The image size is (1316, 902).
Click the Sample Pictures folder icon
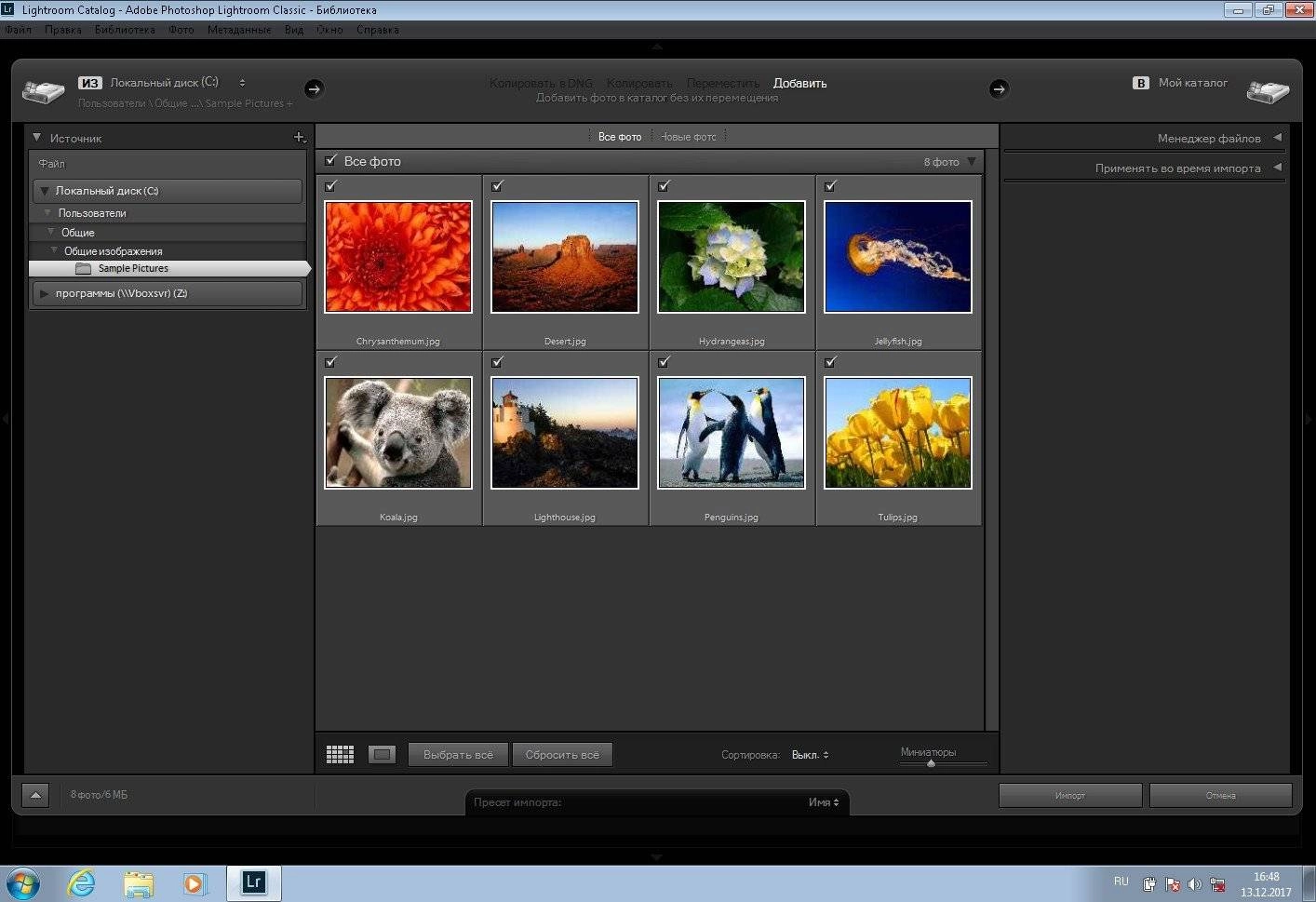pos(83,268)
